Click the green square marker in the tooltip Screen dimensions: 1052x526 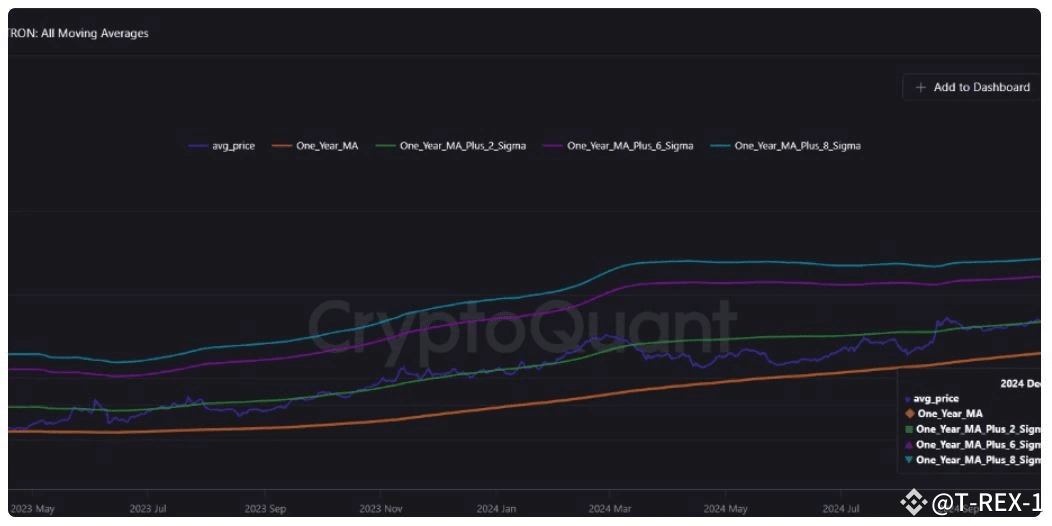click(x=909, y=429)
